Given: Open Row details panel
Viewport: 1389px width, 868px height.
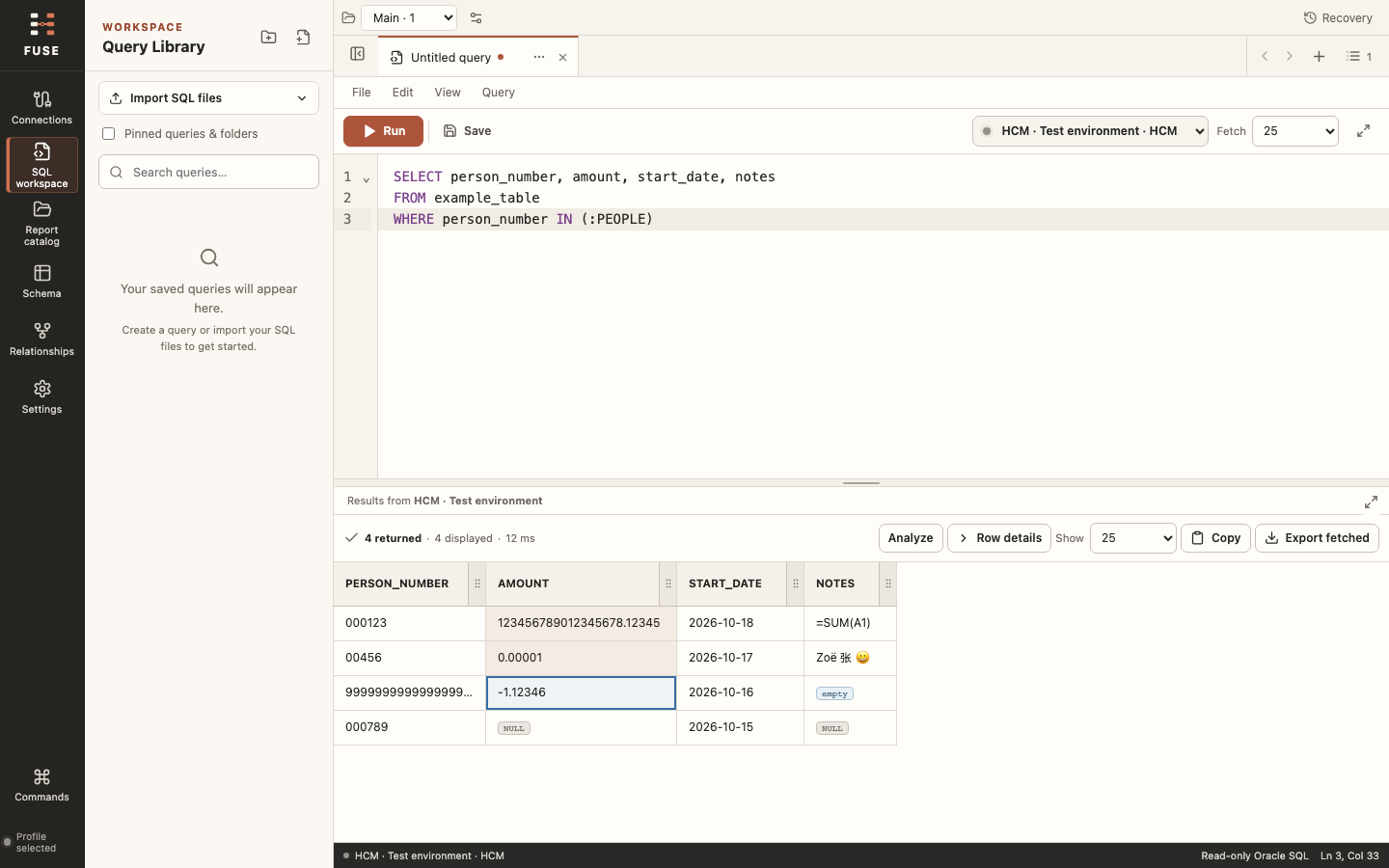Looking at the screenshot, I should [x=999, y=538].
